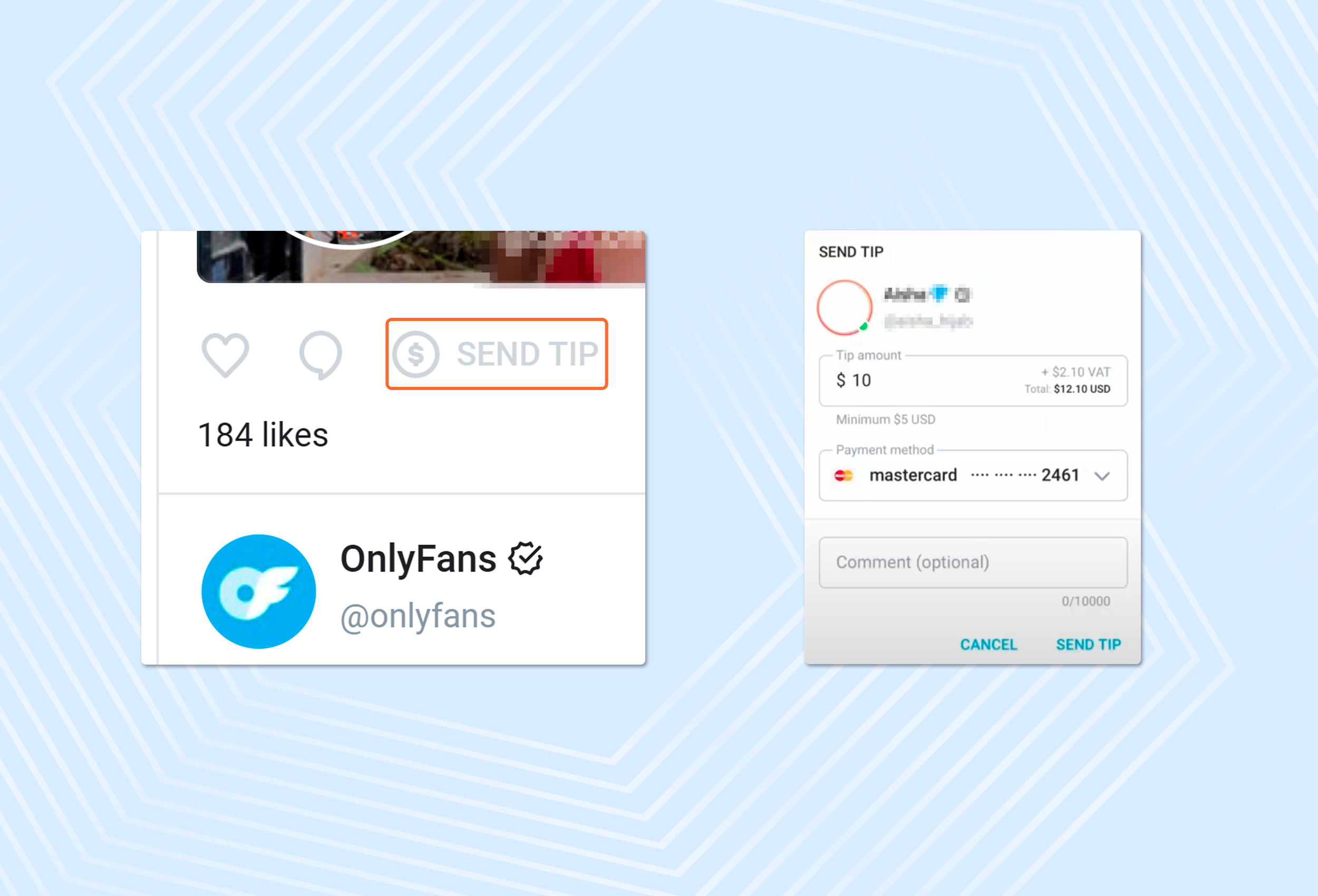Click the verified badge beside OnlyFans

tap(525, 559)
